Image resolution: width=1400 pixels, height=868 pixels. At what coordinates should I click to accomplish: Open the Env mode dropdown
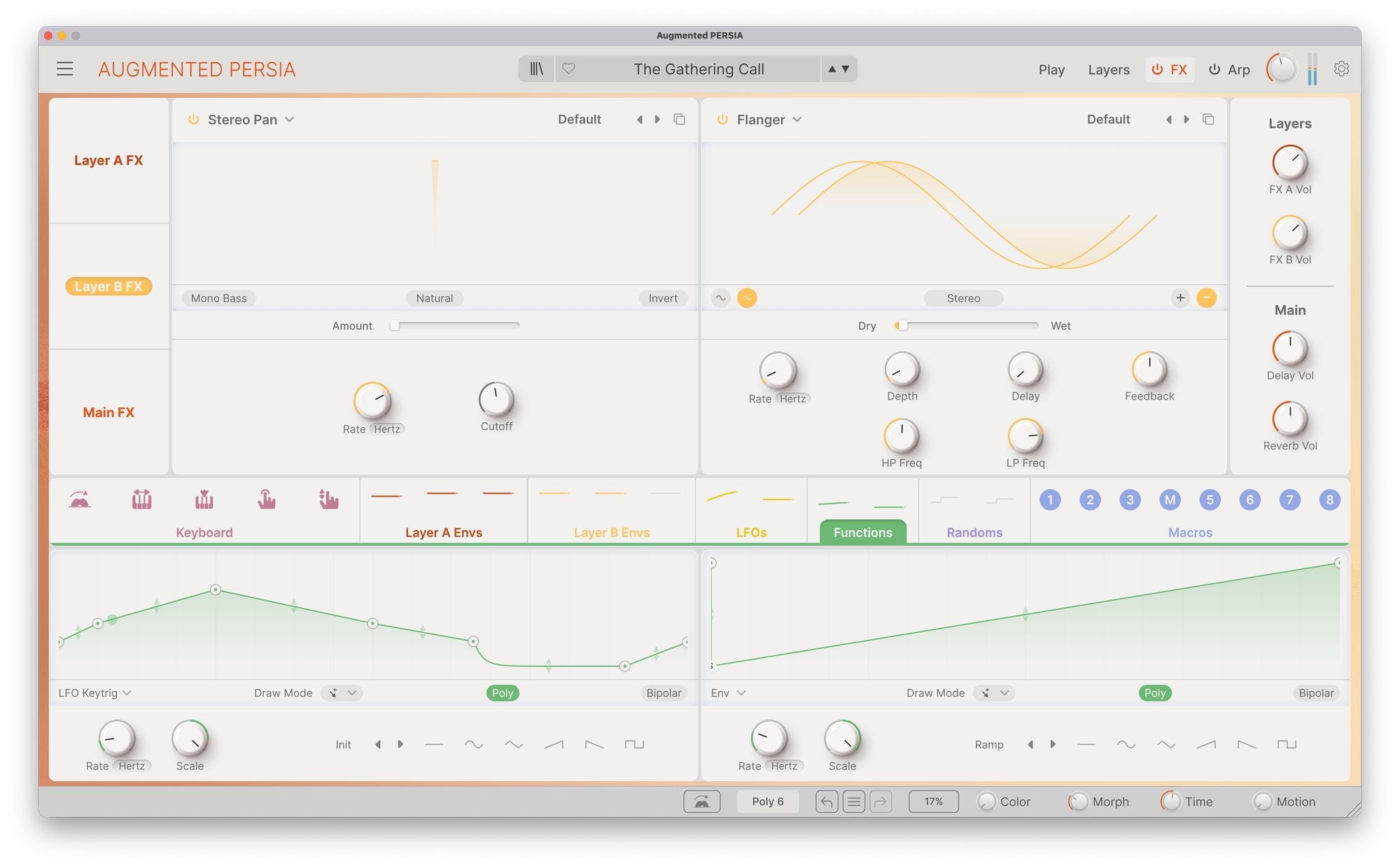tap(728, 693)
